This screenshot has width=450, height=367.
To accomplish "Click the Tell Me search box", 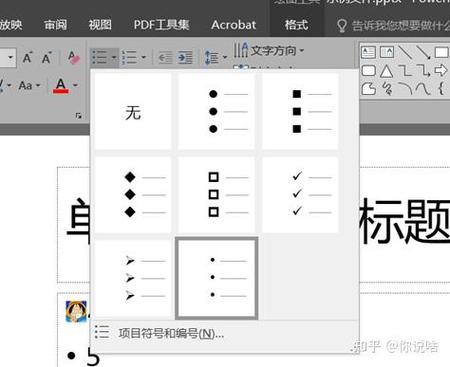I will coord(393,25).
